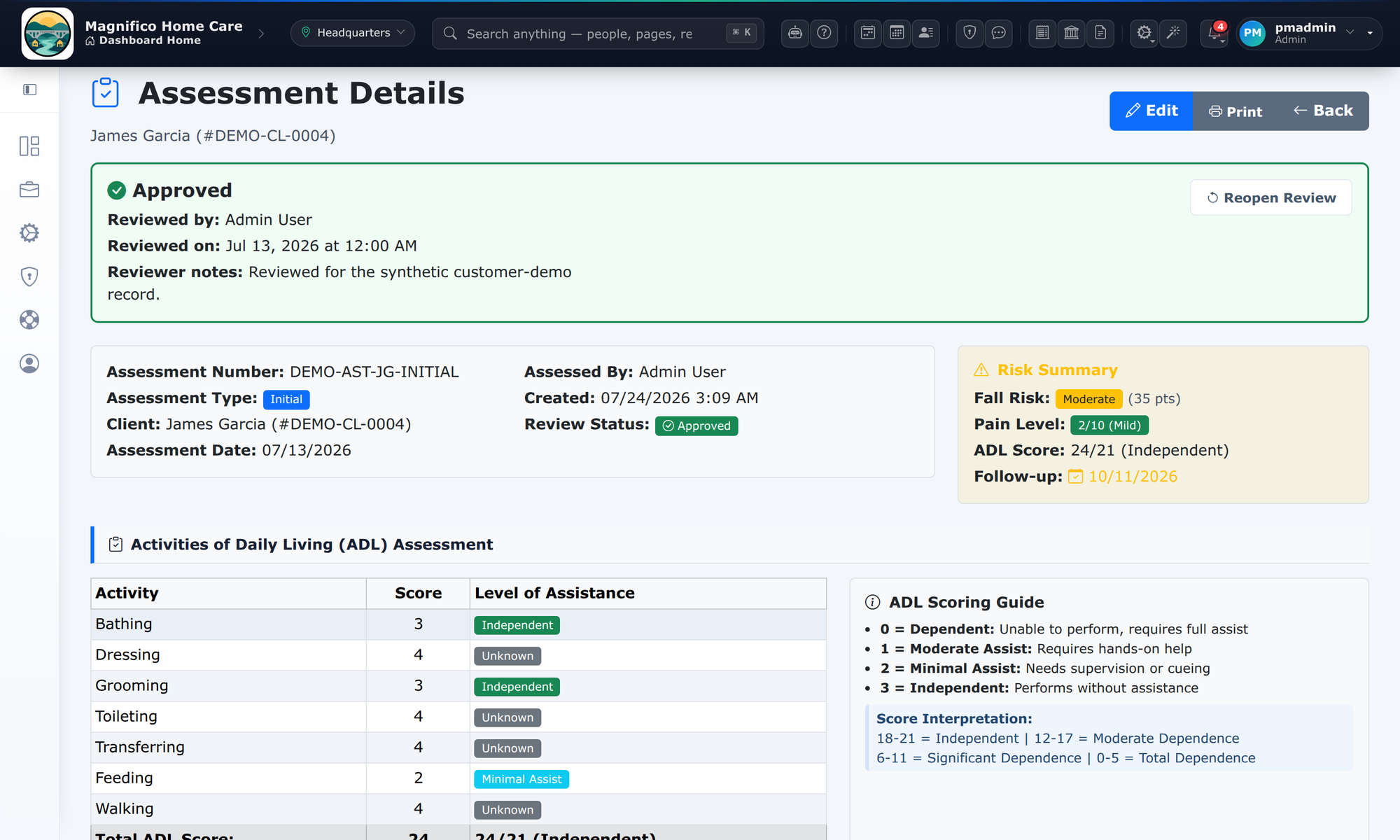The height and width of the screenshot is (840, 1400).
Task: Click the Independent badge in Grooming row
Action: pyautogui.click(x=517, y=687)
